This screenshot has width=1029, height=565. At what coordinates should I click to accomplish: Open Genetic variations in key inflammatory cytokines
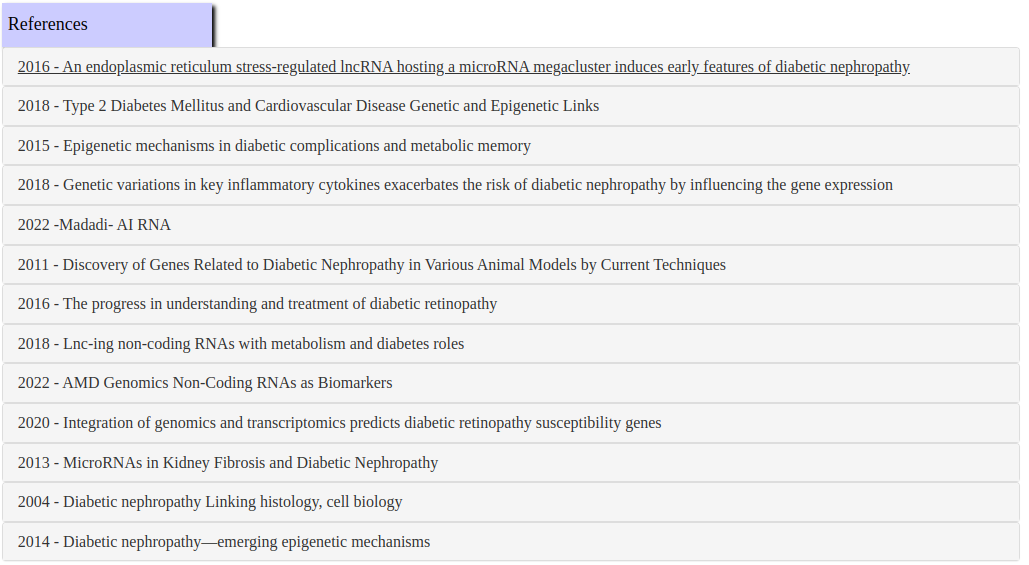click(455, 185)
